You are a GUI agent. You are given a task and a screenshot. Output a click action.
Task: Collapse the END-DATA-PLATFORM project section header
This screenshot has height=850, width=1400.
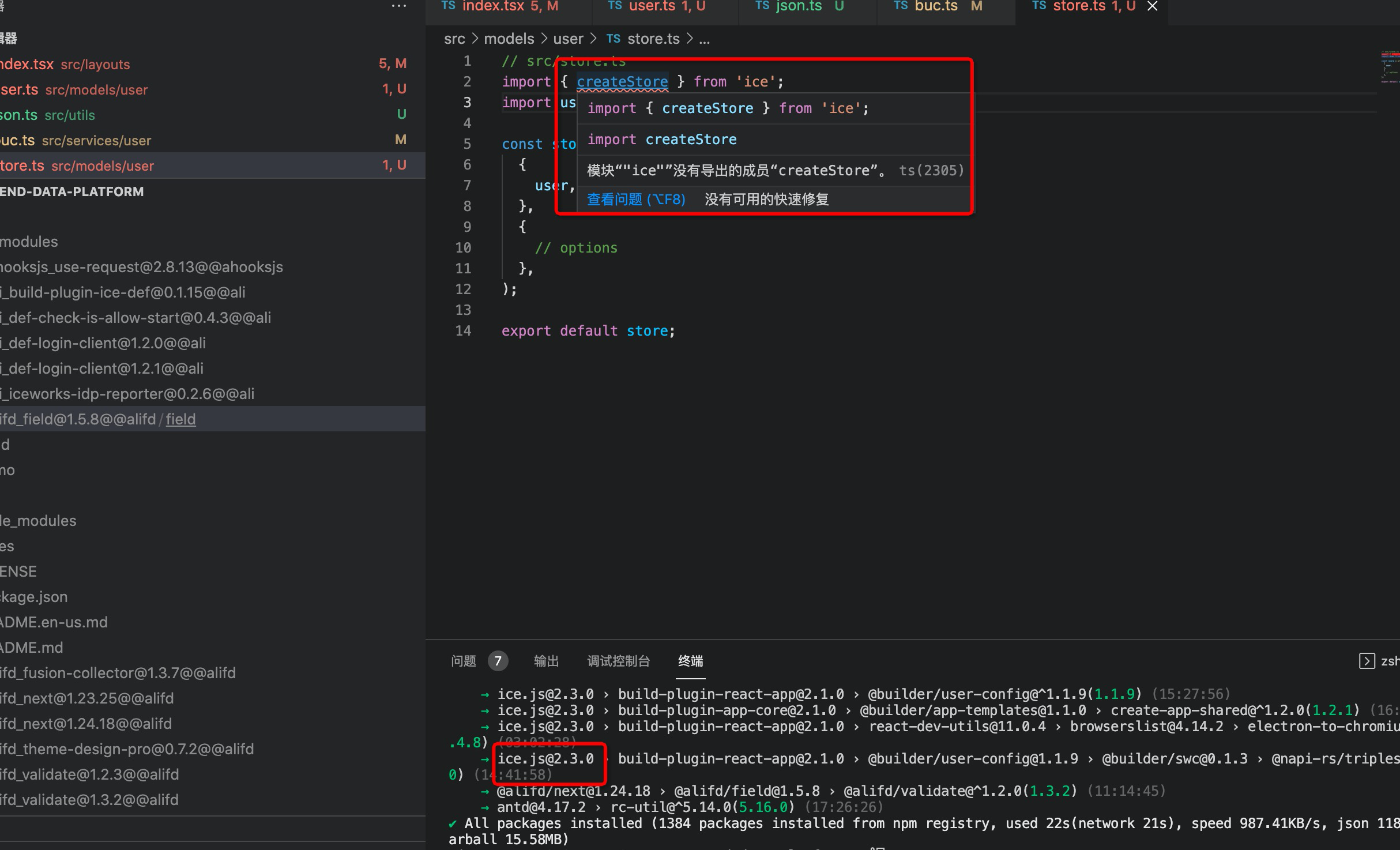tap(213, 191)
